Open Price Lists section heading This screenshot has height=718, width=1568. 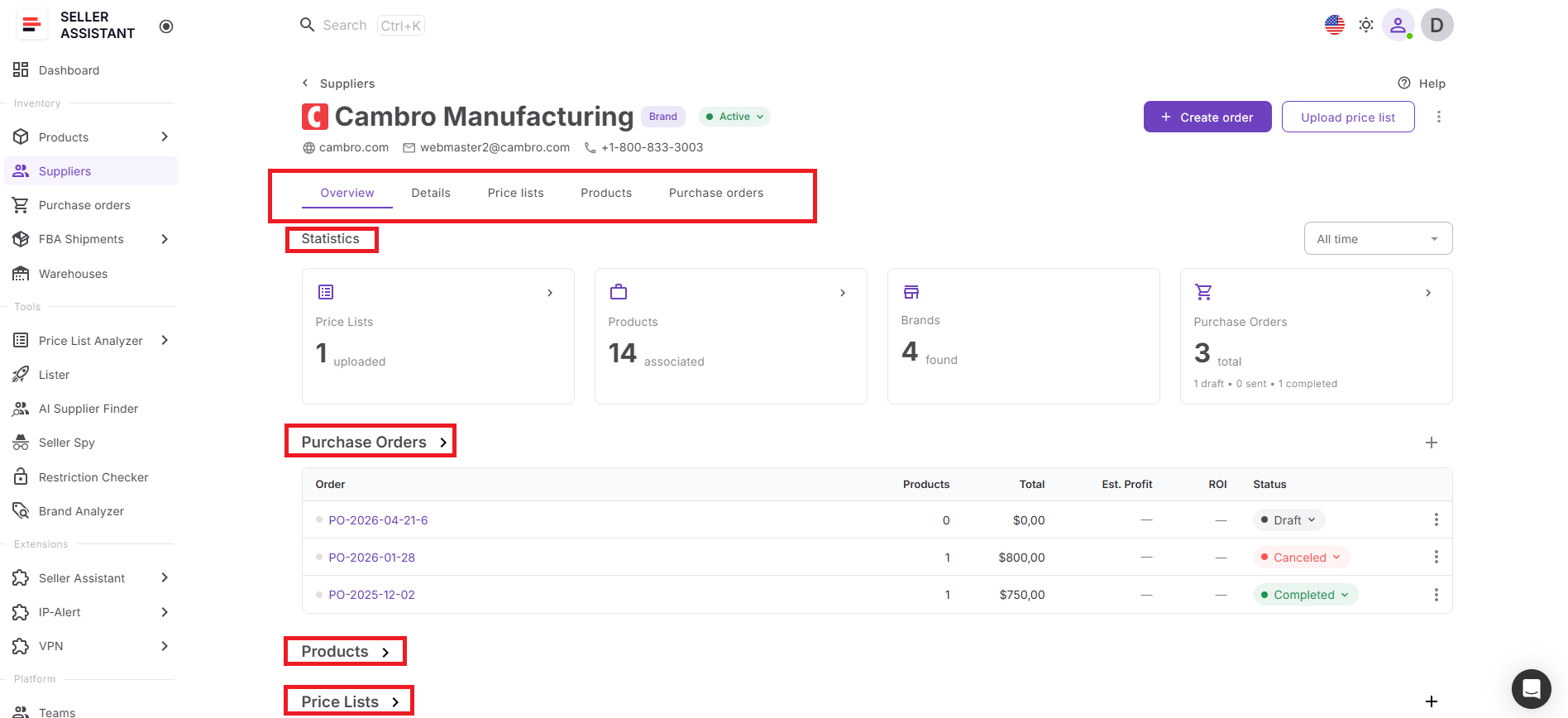351,701
